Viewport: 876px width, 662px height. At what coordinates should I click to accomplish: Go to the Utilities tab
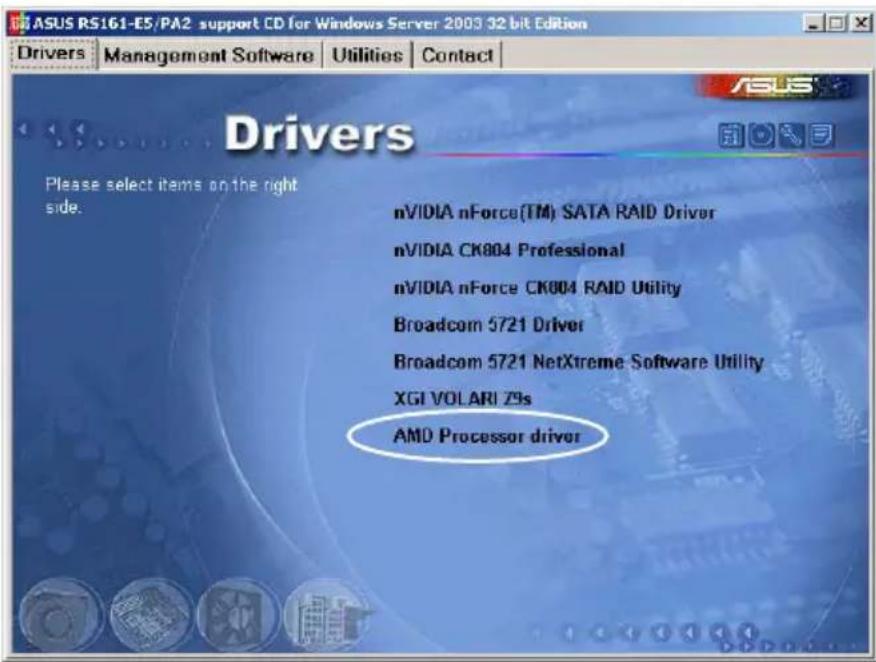click(x=367, y=55)
